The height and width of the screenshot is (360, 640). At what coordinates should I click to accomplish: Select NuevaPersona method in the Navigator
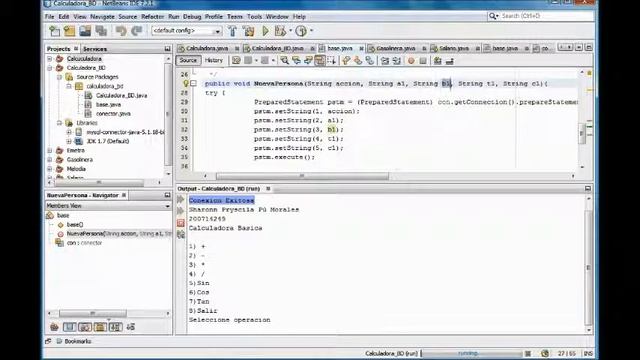pos(119,234)
